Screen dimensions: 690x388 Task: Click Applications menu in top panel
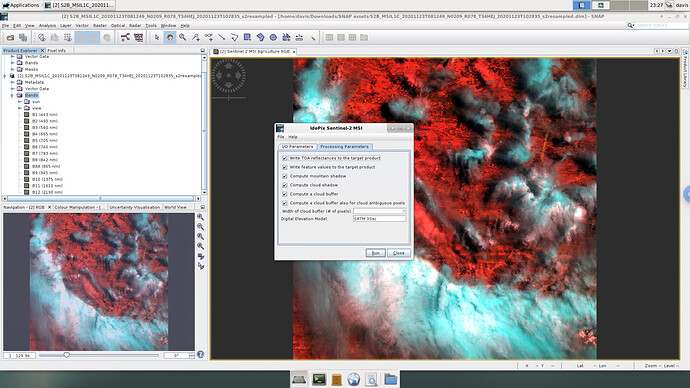pyautogui.click(x=21, y=5)
